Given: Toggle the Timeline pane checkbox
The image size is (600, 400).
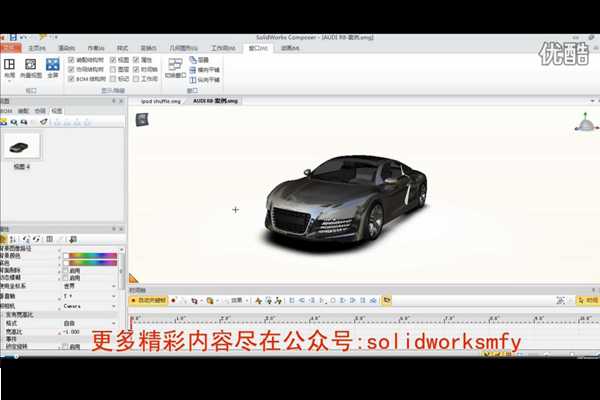Looking at the screenshot, I should pyautogui.click(x=136, y=70).
